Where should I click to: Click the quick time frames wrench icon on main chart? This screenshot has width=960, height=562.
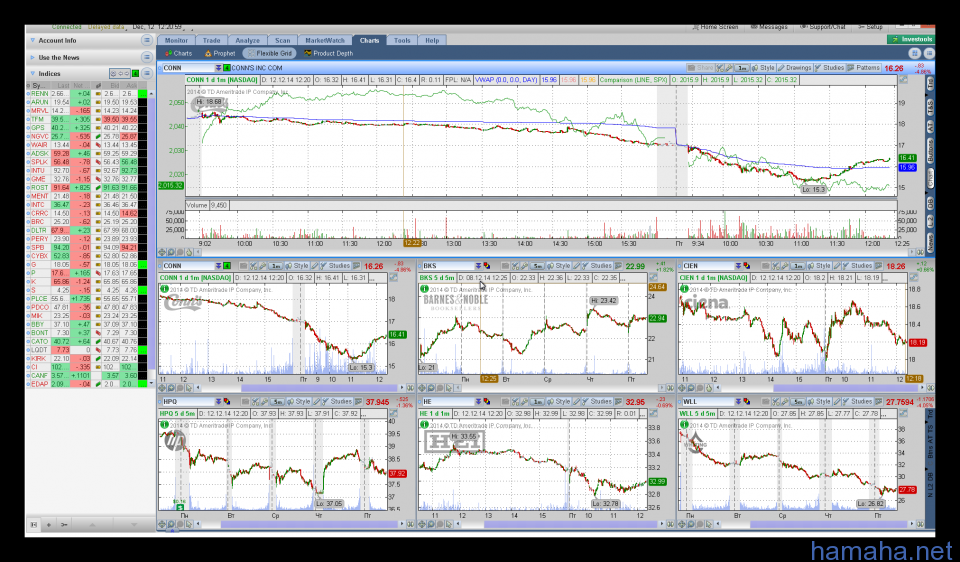729,68
